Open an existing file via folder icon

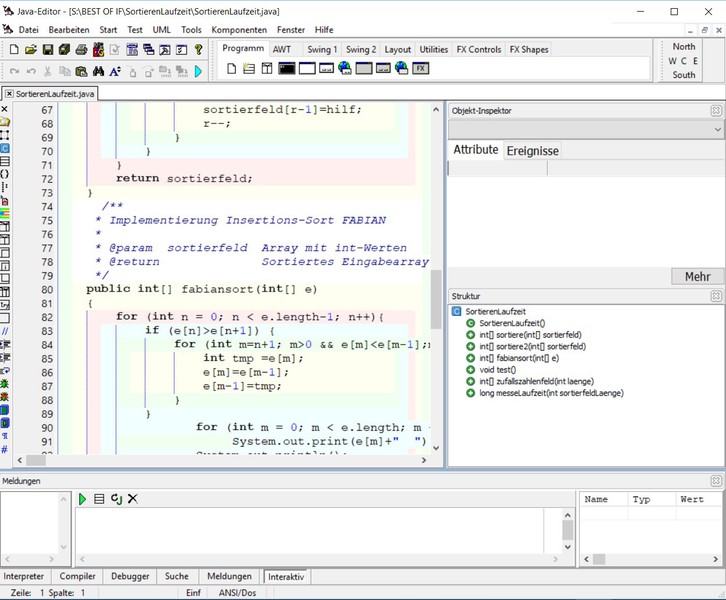click(x=29, y=50)
